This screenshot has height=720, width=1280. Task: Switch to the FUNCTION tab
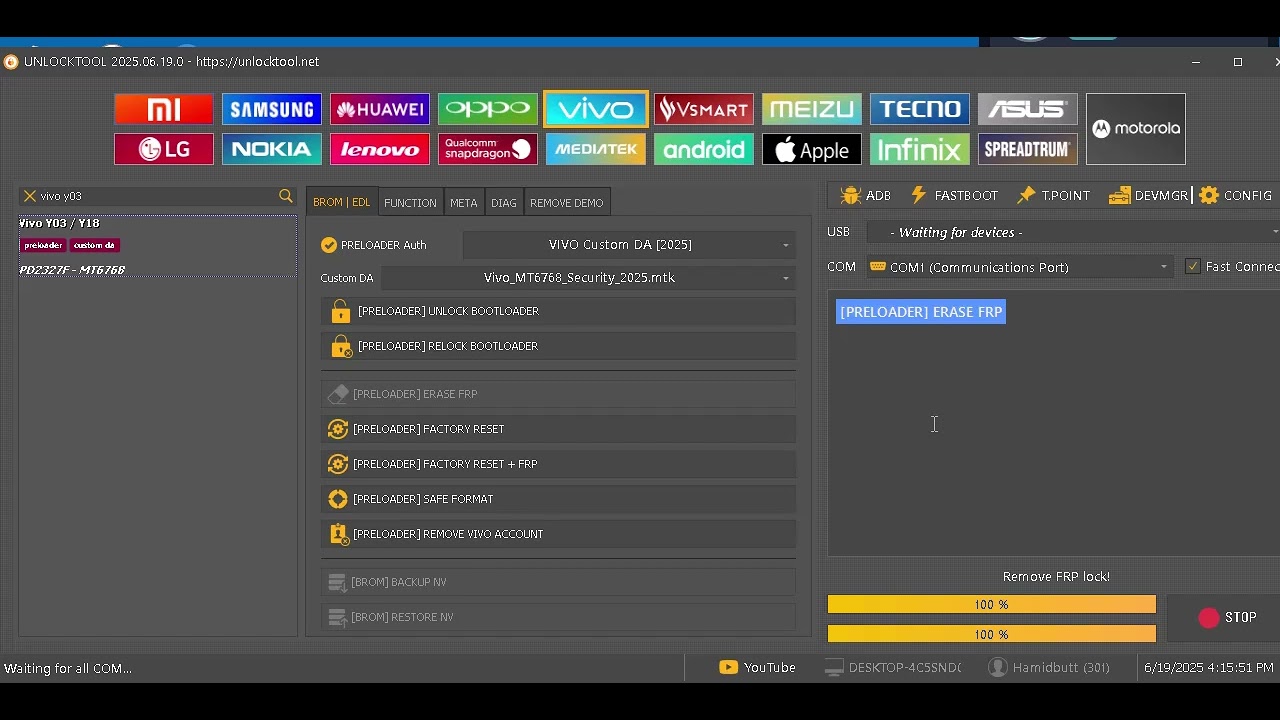pyautogui.click(x=410, y=202)
